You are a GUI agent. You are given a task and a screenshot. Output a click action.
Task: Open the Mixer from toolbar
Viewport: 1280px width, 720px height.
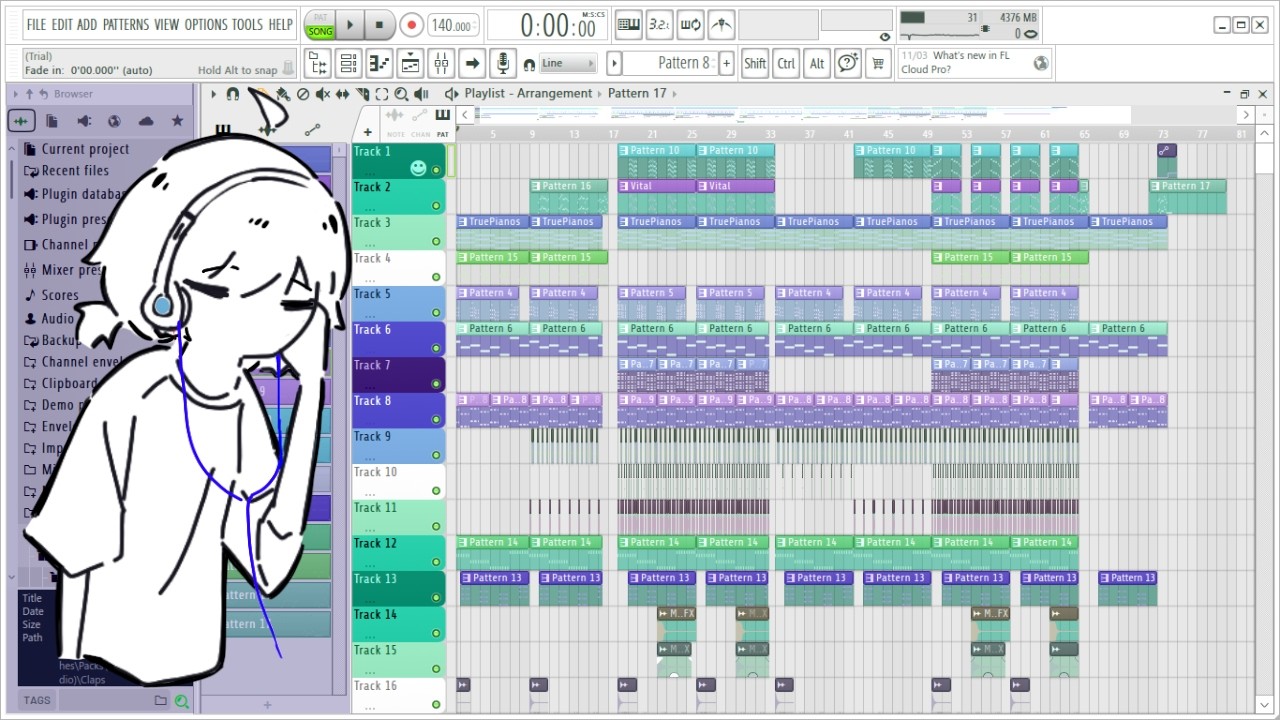pos(441,64)
